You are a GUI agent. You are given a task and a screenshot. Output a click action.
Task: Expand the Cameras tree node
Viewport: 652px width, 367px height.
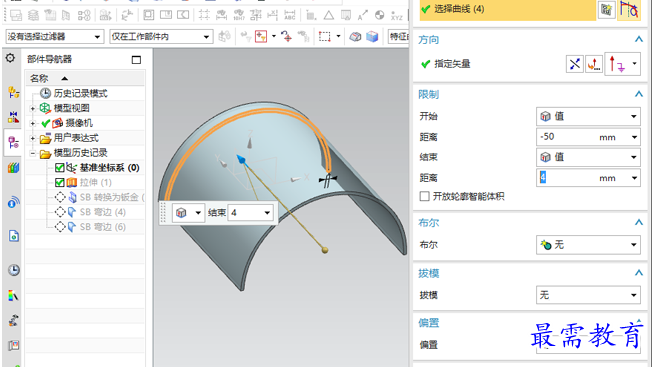coord(33,123)
